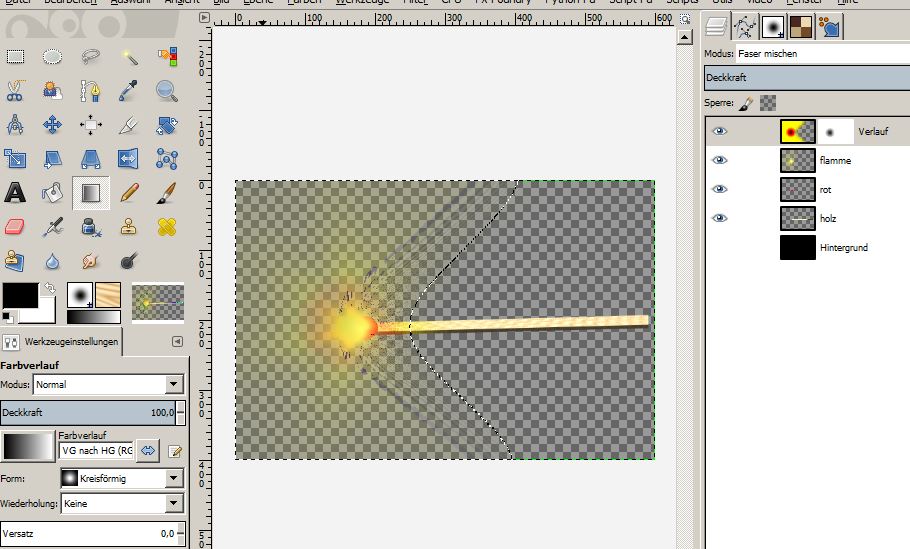Toggle the lock alpha channel checkerboard icon
The height and width of the screenshot is (549, 910).
point(768,103)
